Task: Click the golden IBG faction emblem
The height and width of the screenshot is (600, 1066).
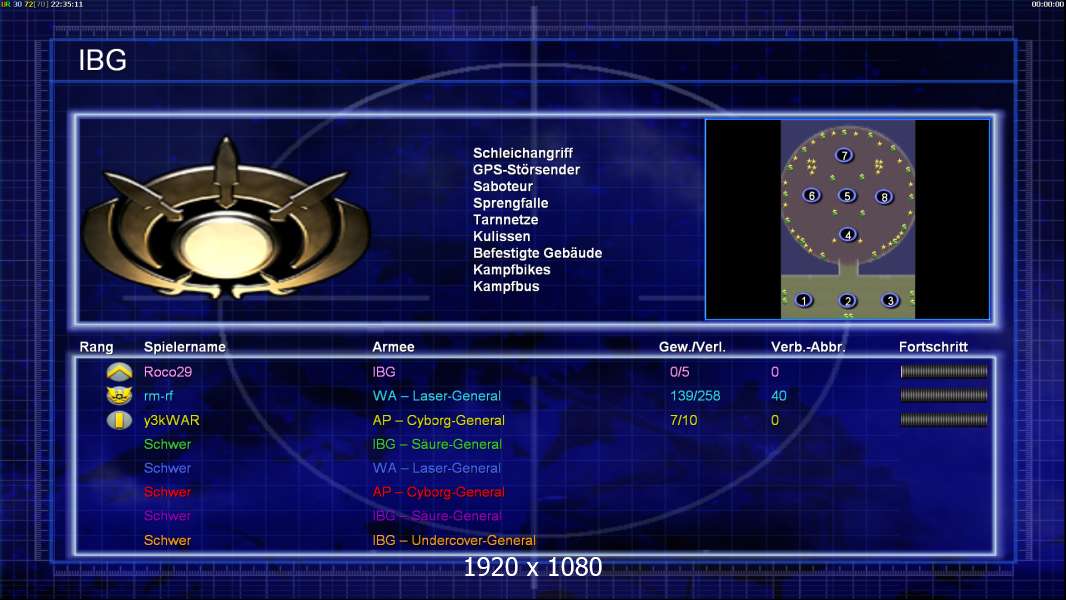Action: [x=226, y=219]
